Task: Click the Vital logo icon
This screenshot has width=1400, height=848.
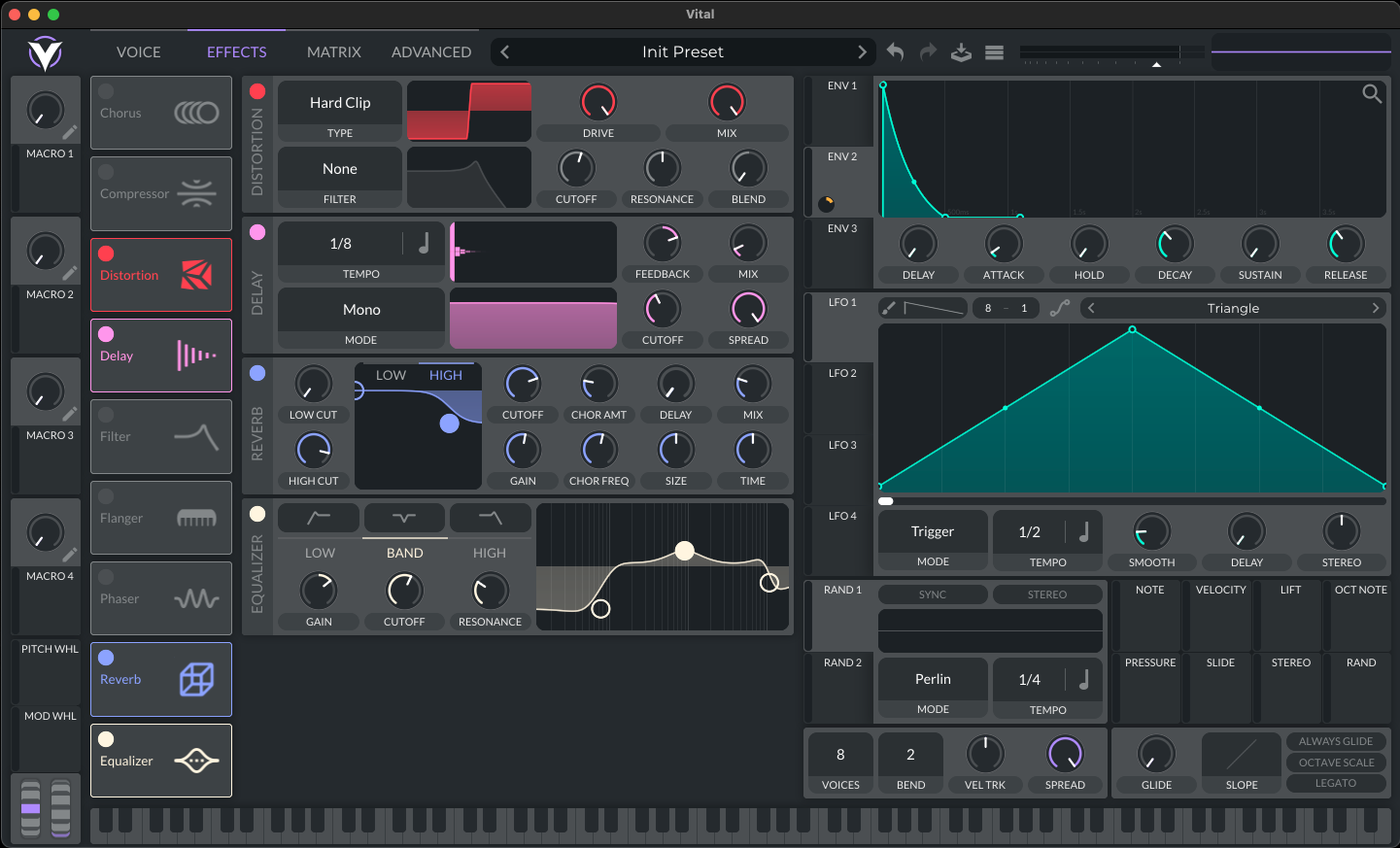Action: pyautogui.click(x=45, y=52)
